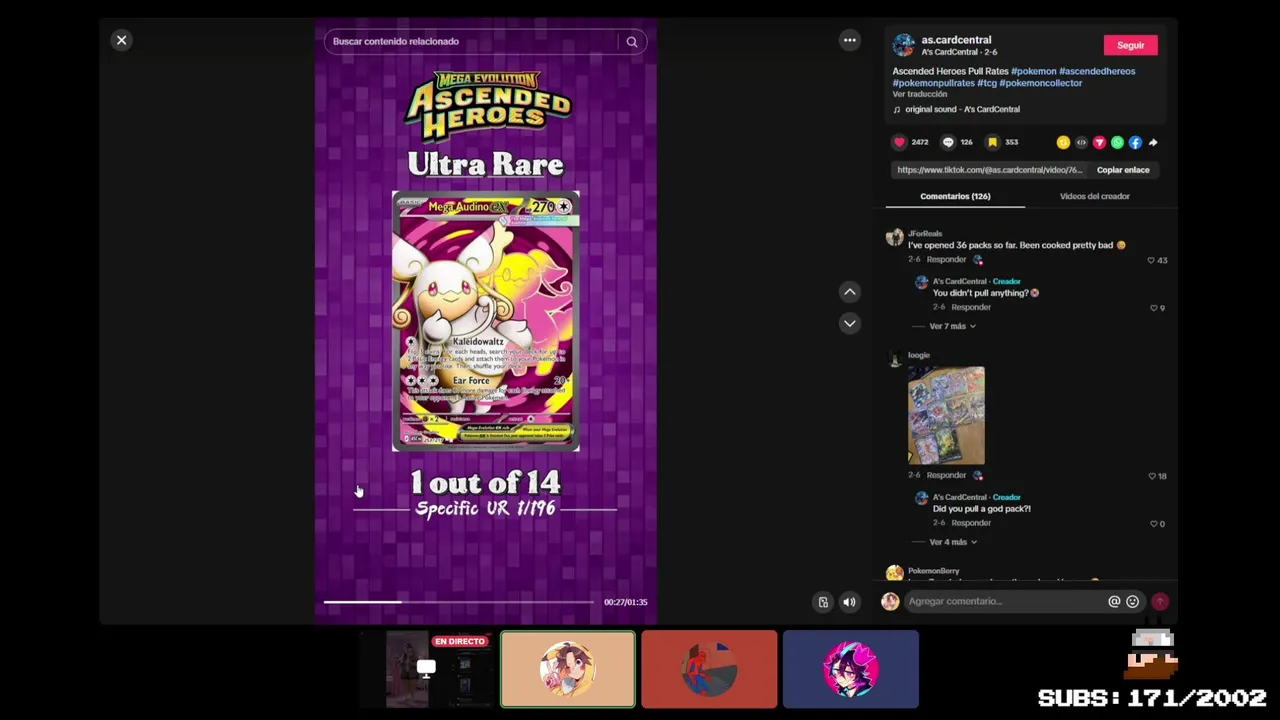The height and width of the screenshot is (720, 1280).
Task: Switch to Videos del creador tab
Action: [1094, 196]
